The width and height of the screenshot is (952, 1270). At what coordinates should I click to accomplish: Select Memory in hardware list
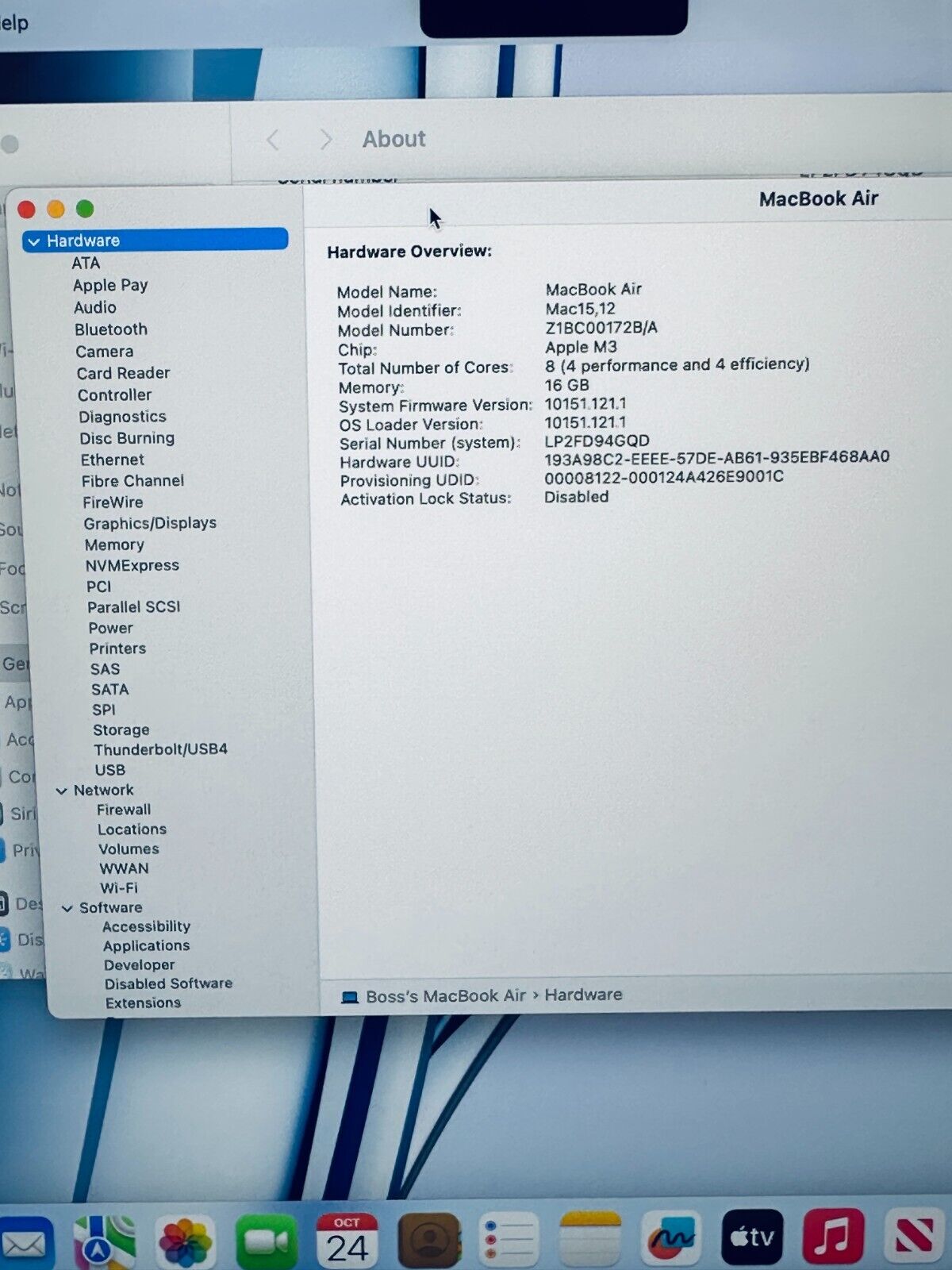114,545
